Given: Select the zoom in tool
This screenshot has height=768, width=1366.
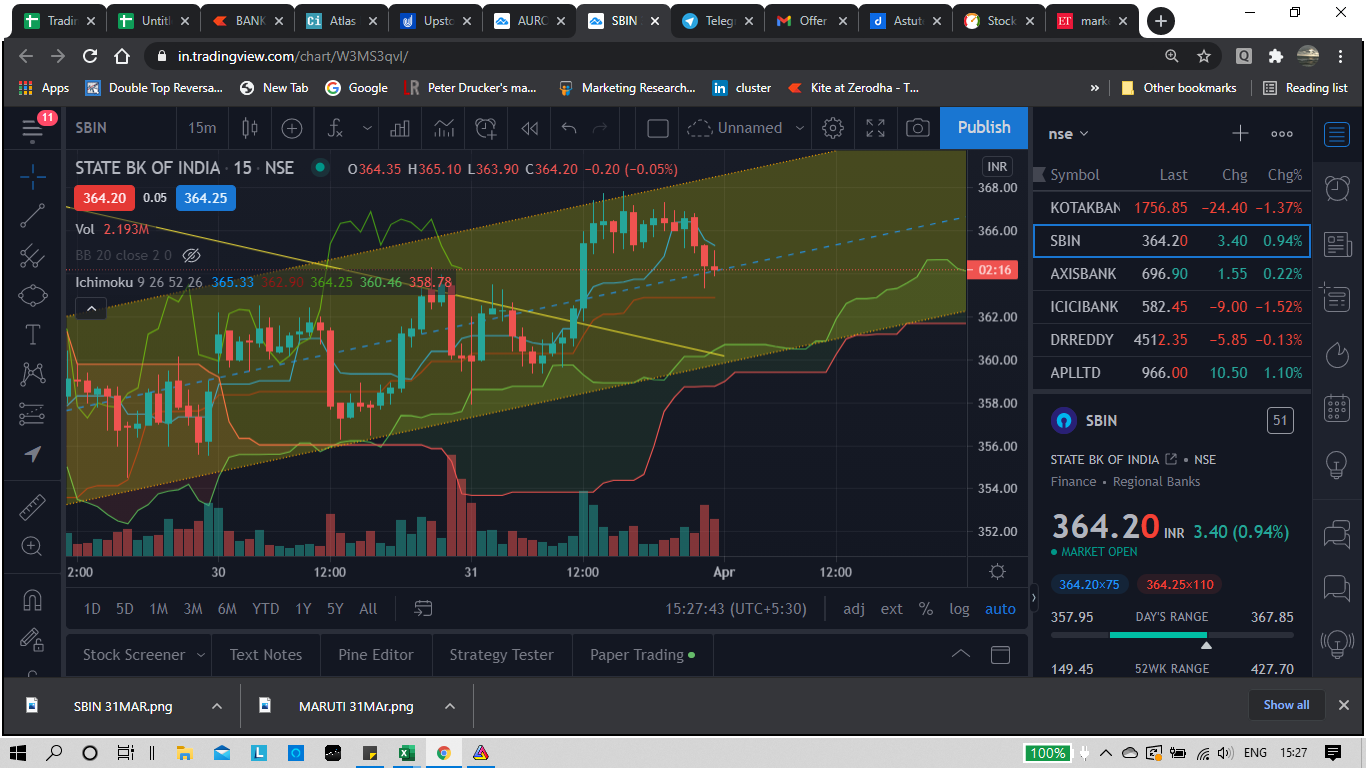Looking at the screenshot, I should (32, 546).
